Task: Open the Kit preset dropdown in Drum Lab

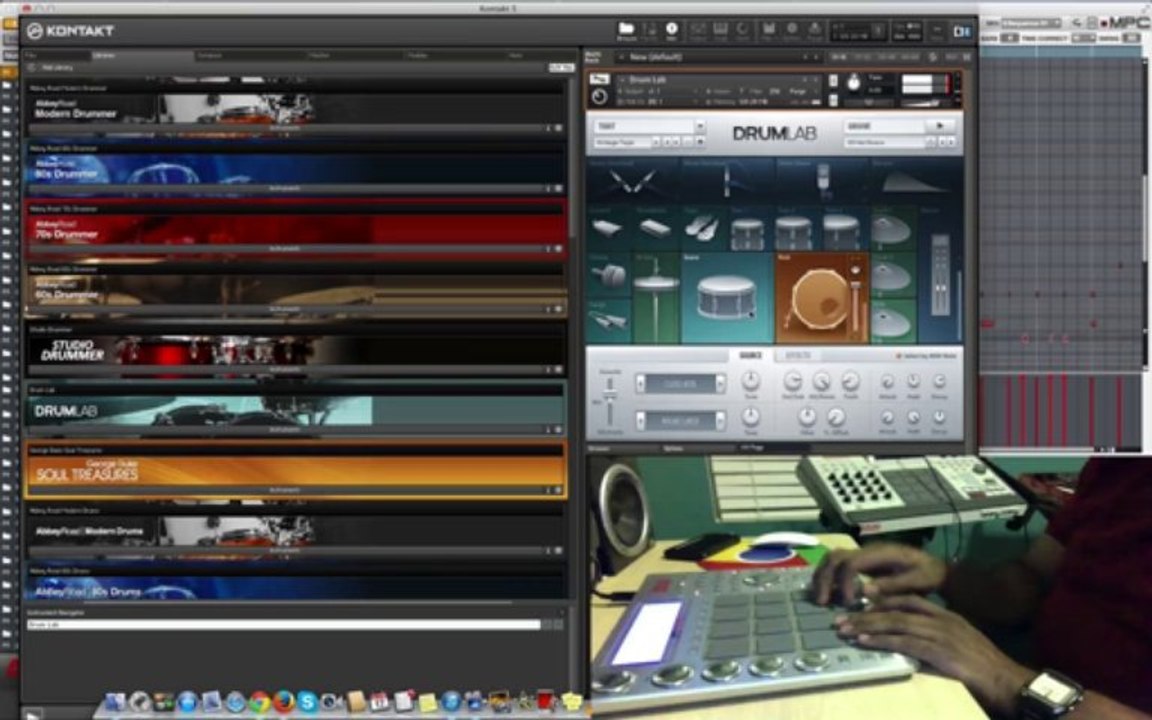Action: pos(649,126)
